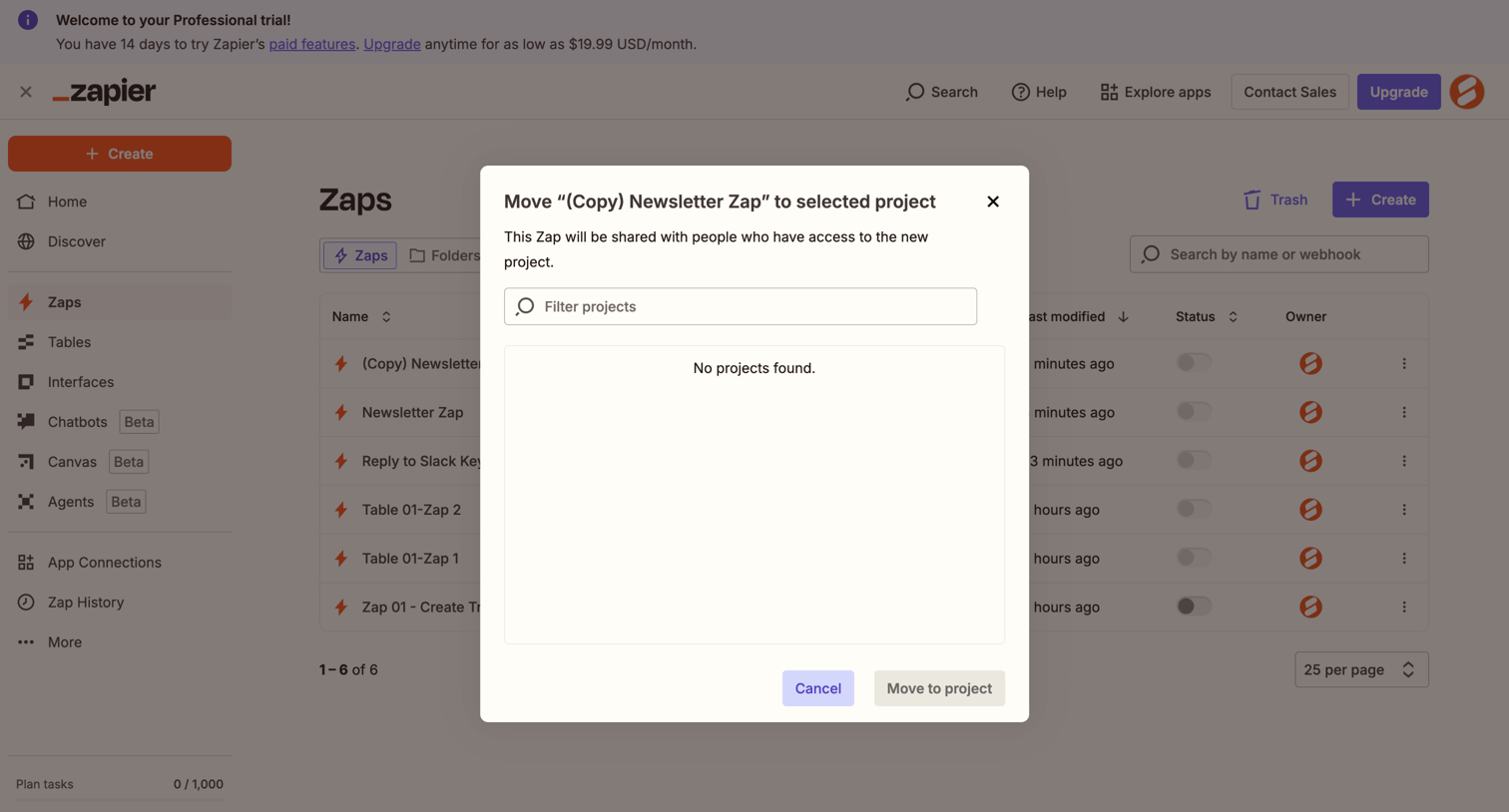Open more options for Table 01-Zap 2

click(x=1404, y=510)
